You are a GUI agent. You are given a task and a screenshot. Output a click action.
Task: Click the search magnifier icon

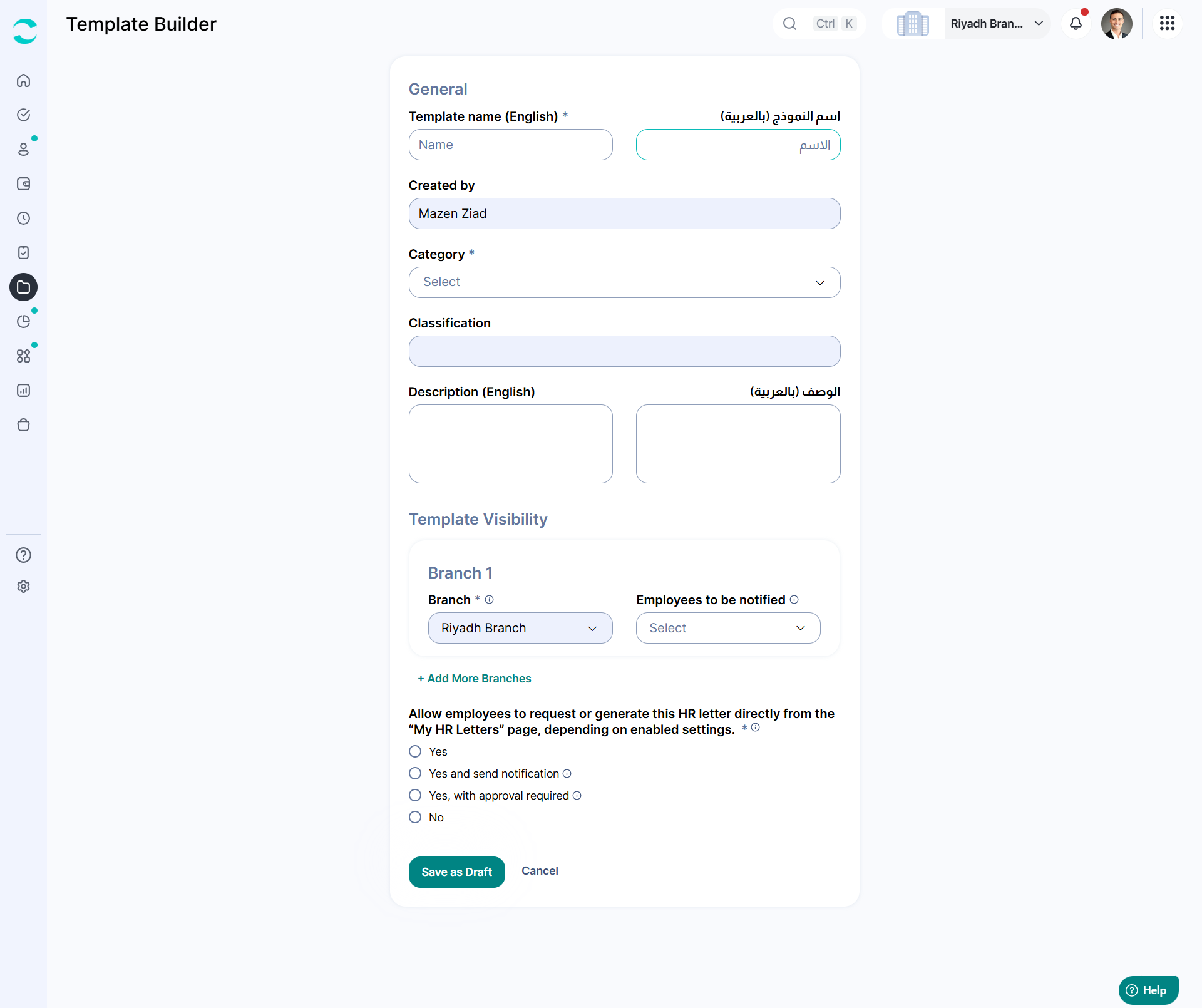click(x=789, y=24)
